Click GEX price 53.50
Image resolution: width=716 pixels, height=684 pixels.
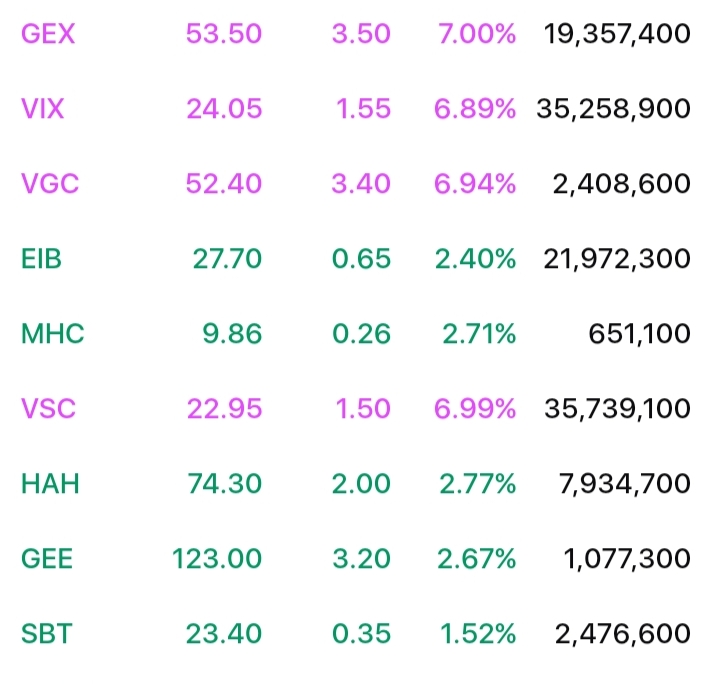tap(223, 34)
